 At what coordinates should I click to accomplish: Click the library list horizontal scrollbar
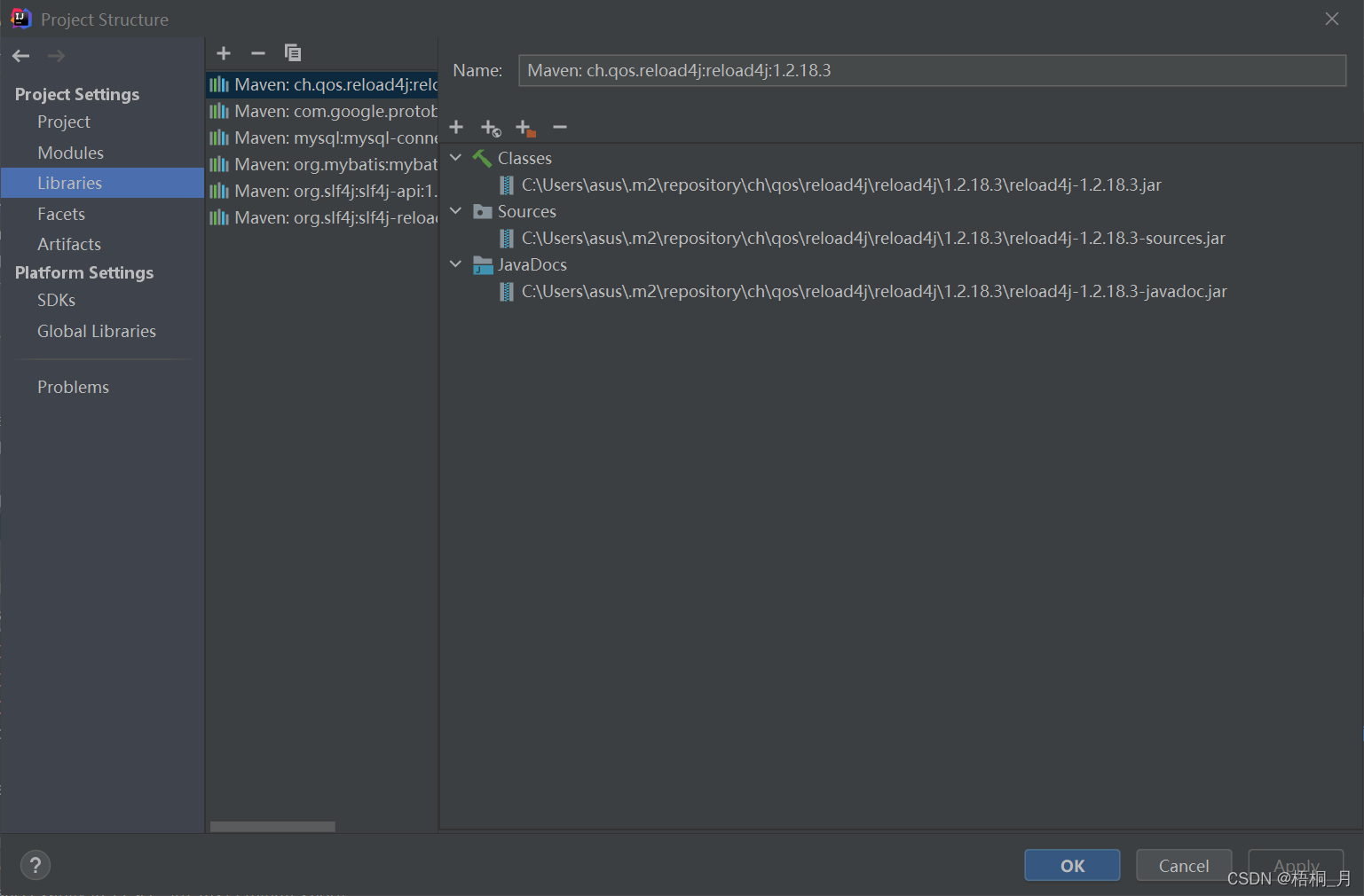(272, 827)
